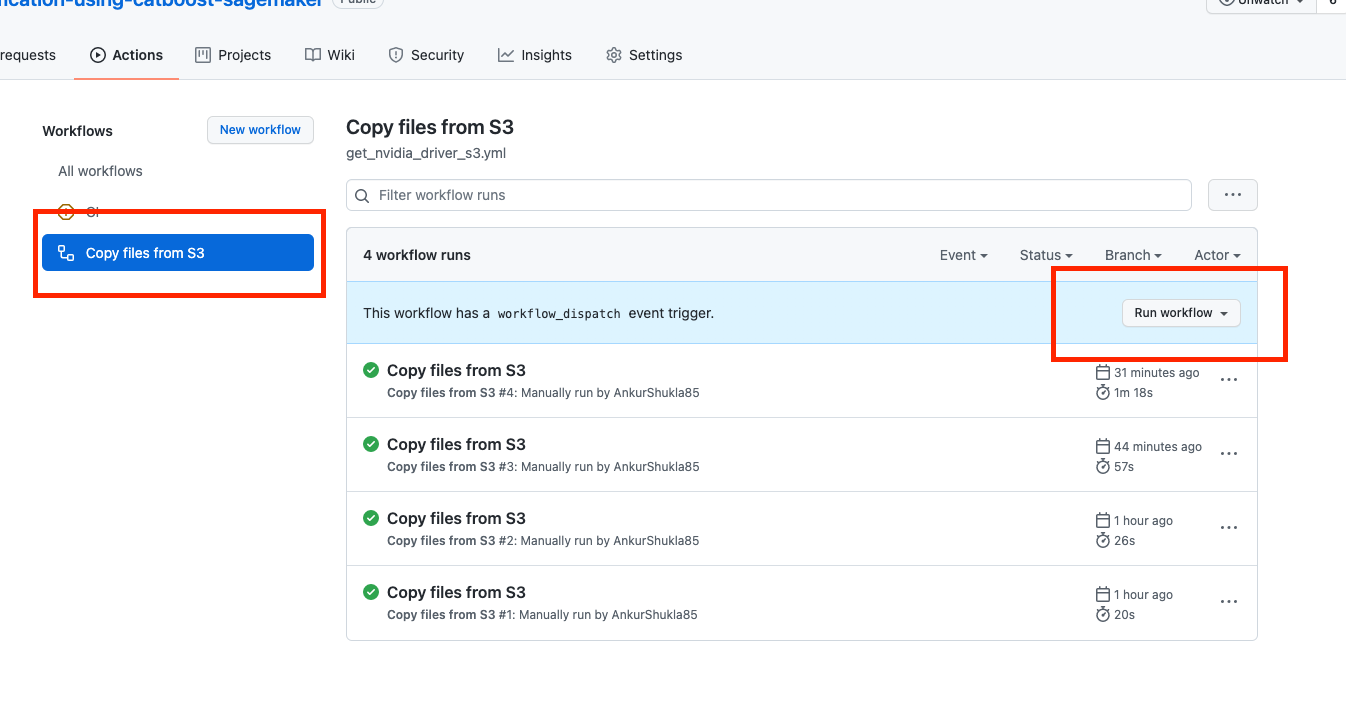Viewport: 1346px width, 703px height.
Task: Focus the Filter workflow runs search field
Action: [769, 195]
